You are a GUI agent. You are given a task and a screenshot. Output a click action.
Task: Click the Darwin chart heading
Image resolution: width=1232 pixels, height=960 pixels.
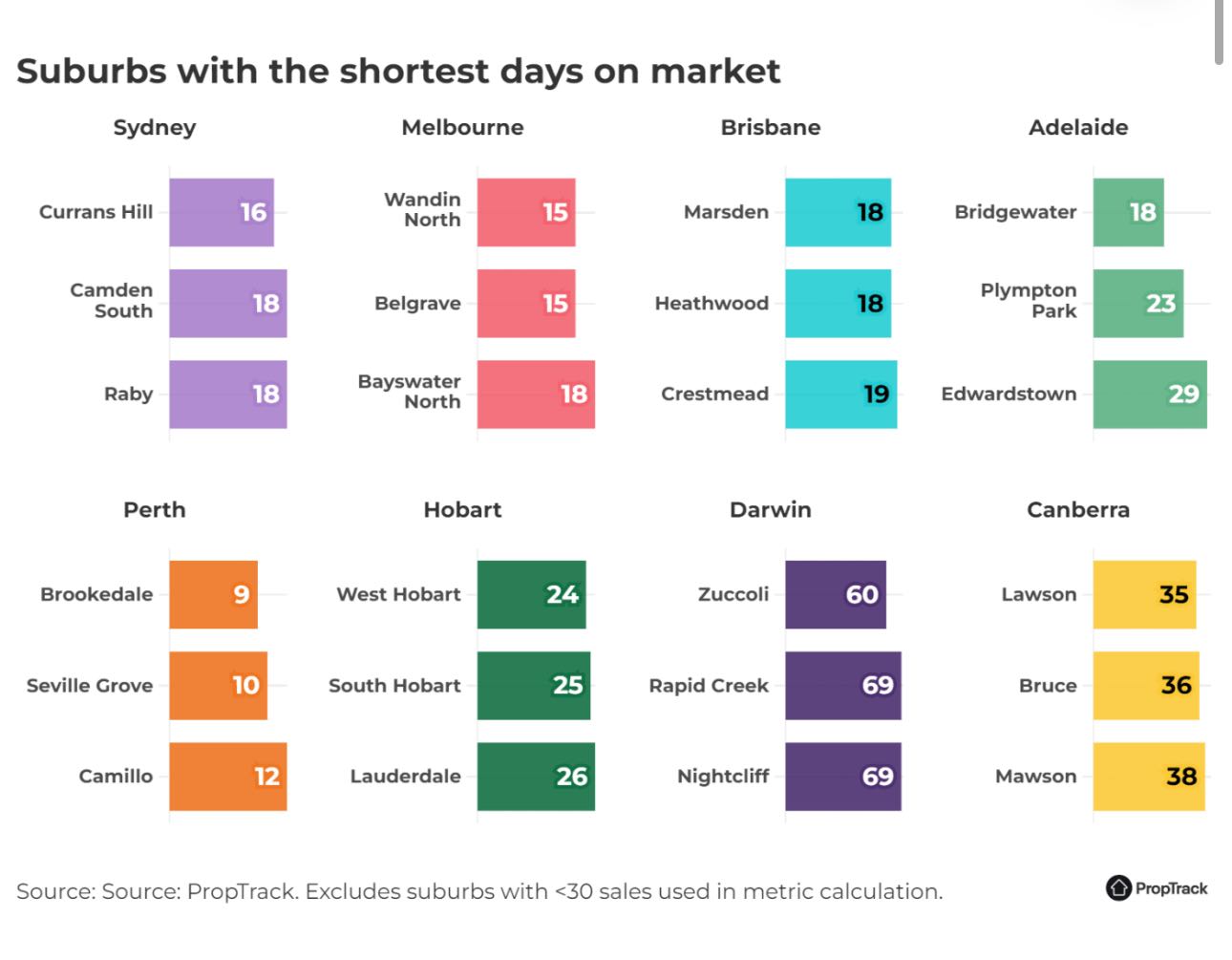click(771, 510)
